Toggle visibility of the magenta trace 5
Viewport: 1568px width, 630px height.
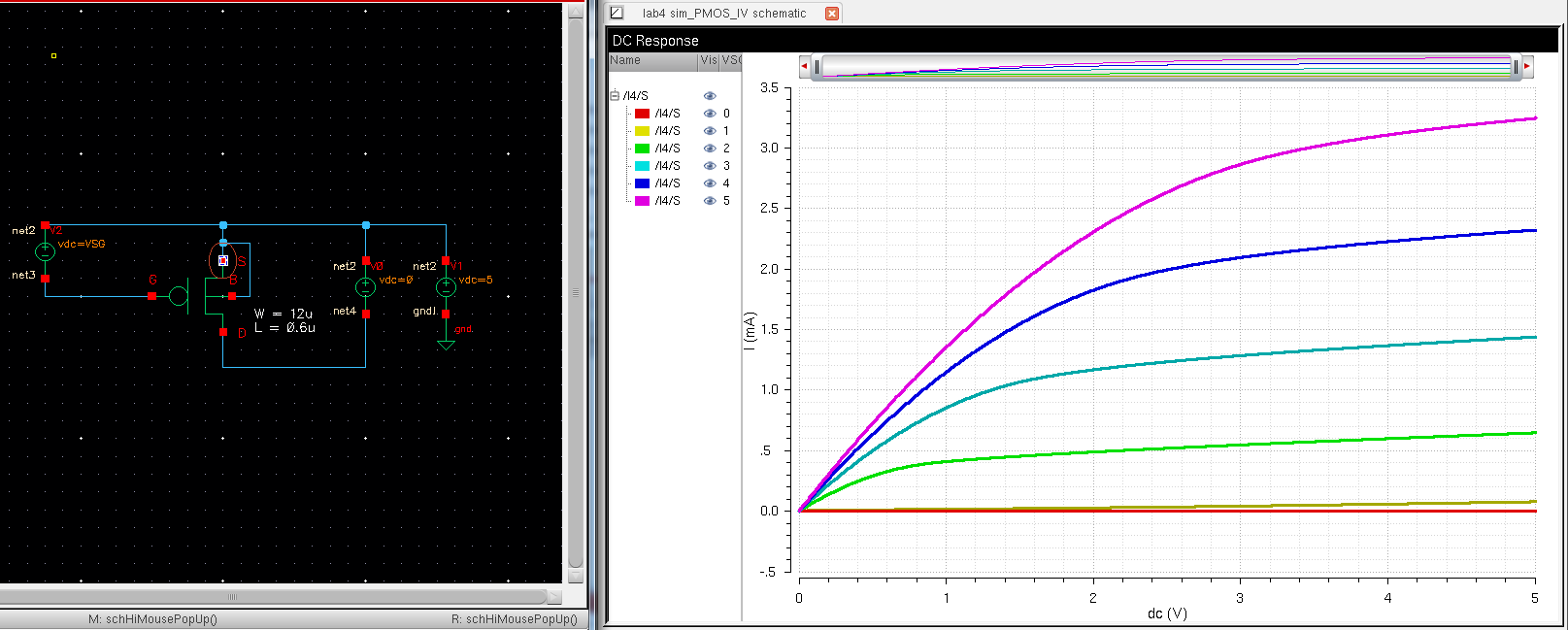(x=710, y=201)
